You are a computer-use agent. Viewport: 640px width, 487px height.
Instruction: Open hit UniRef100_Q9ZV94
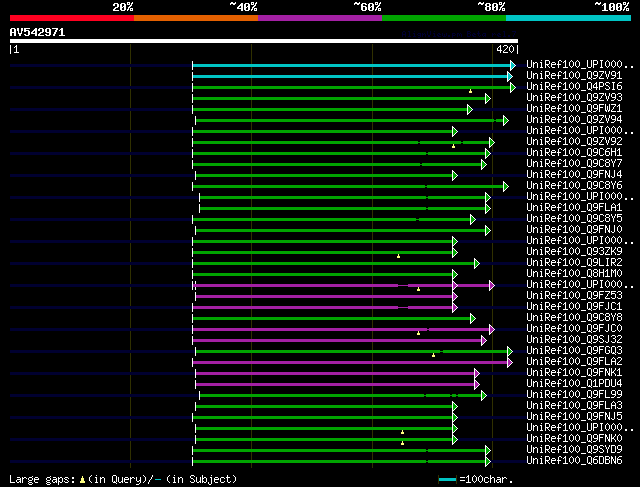tap(574, 119)
